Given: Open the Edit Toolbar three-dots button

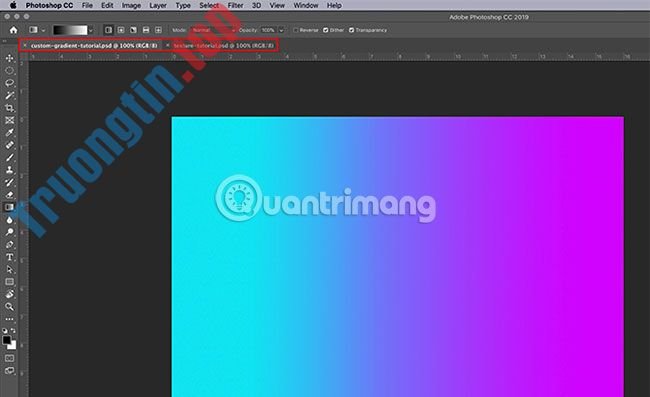Looking at the screenshot, I should (10, 319).
